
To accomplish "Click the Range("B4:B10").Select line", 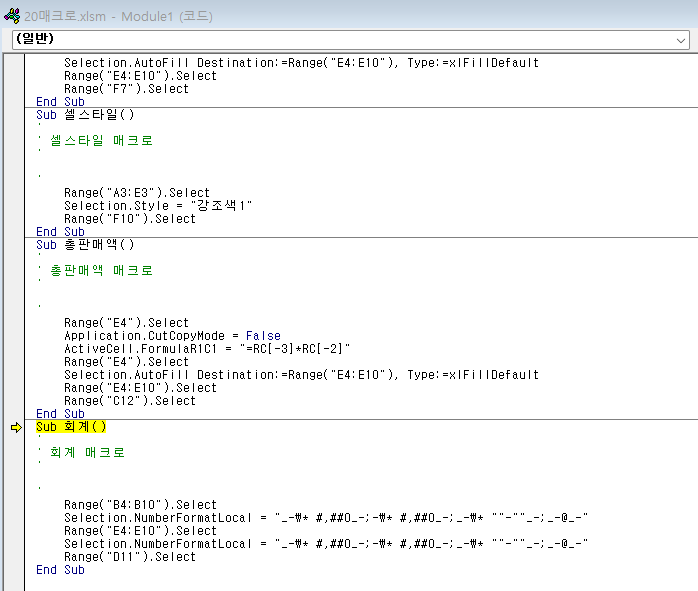I will coord(140,505).
